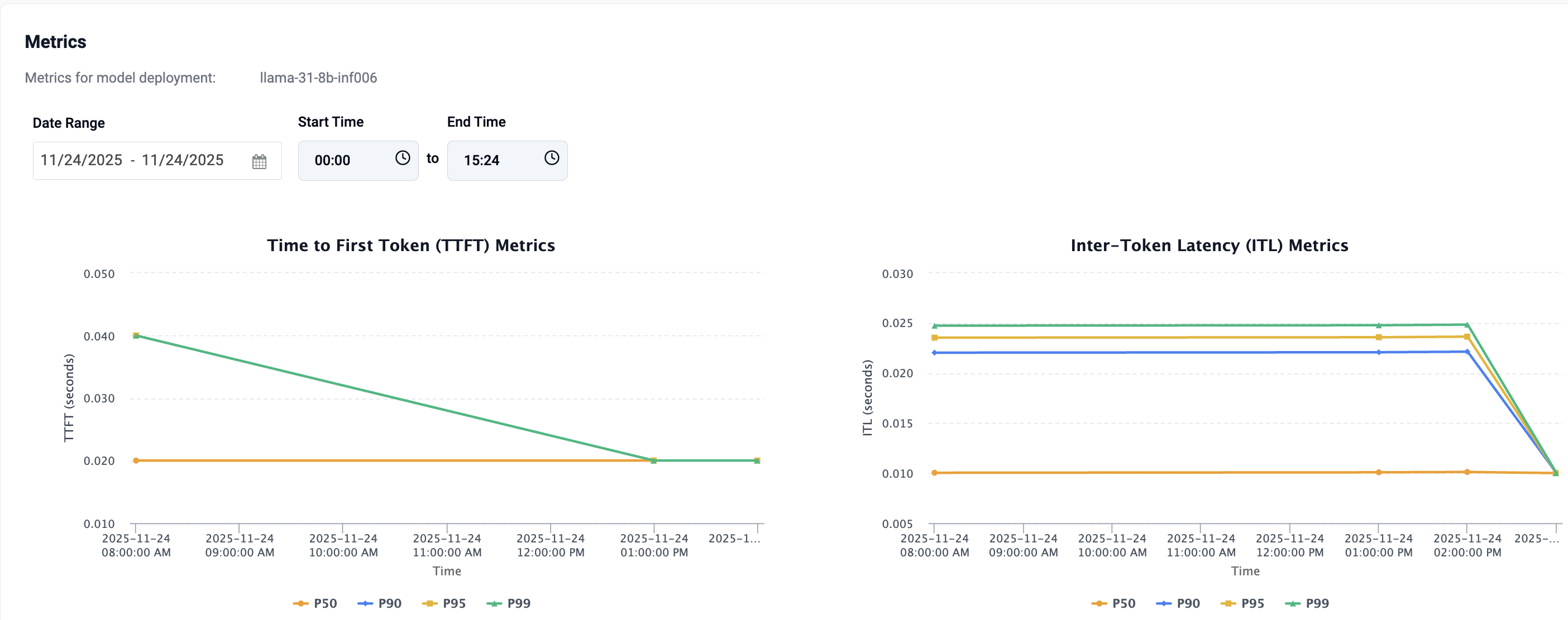Click TTFT P99 point at 0.040
The width and height of the screenshot is (1568, 620).
point(136,335)
